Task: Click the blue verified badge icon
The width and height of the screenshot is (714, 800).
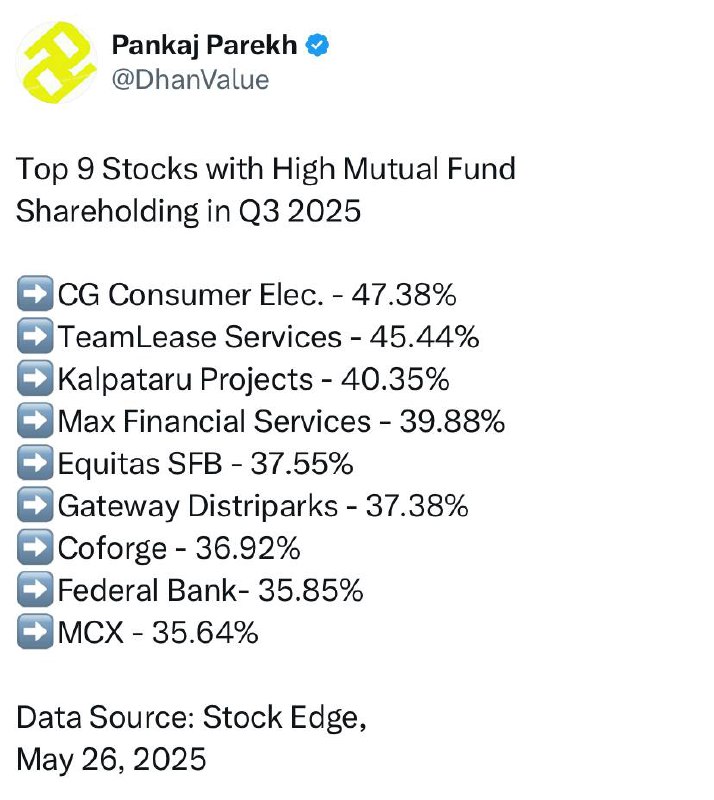Action: (317, 45)
